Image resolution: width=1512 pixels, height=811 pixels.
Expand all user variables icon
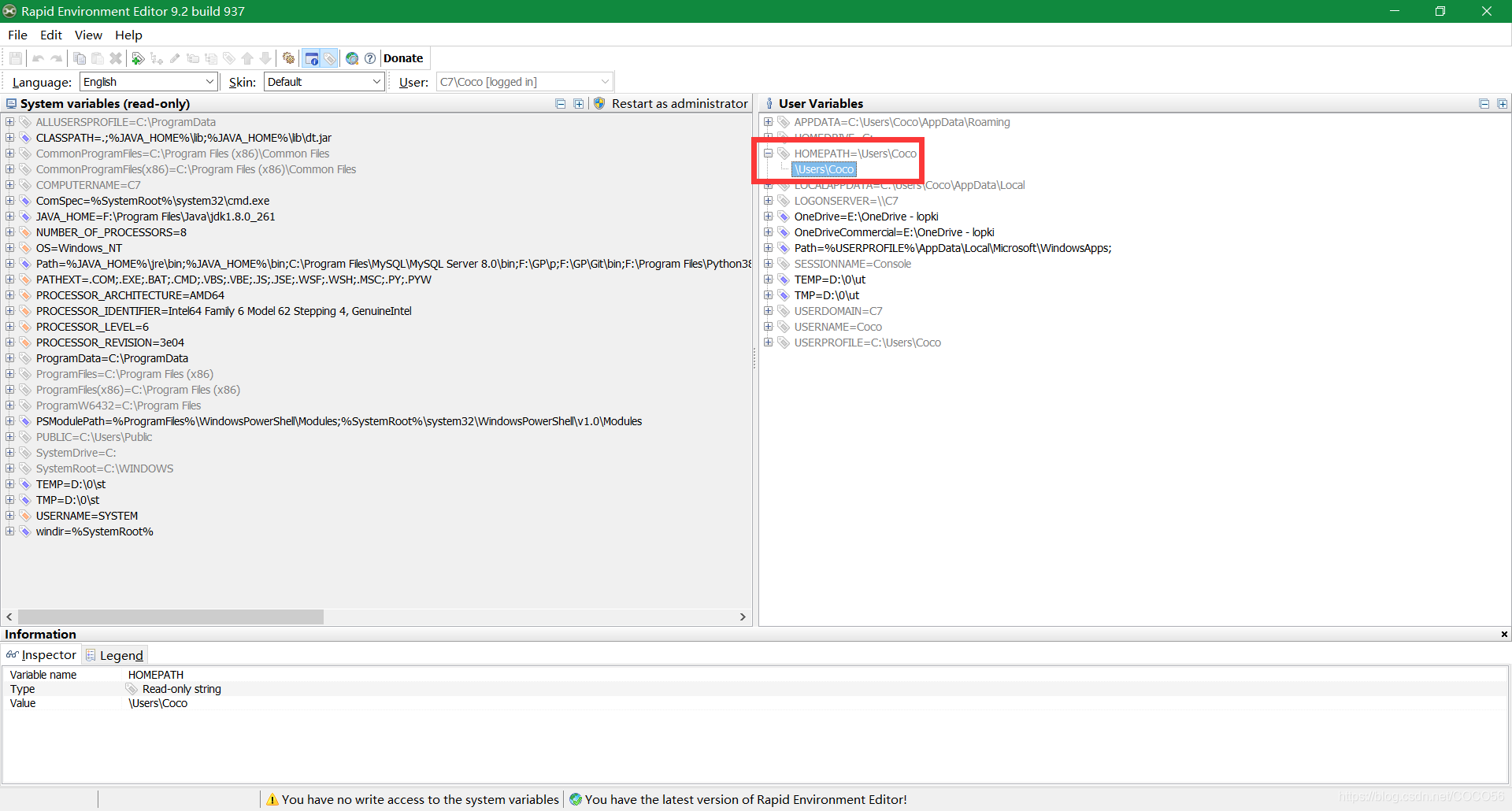pyautogui.click(x=1503, y=104)
